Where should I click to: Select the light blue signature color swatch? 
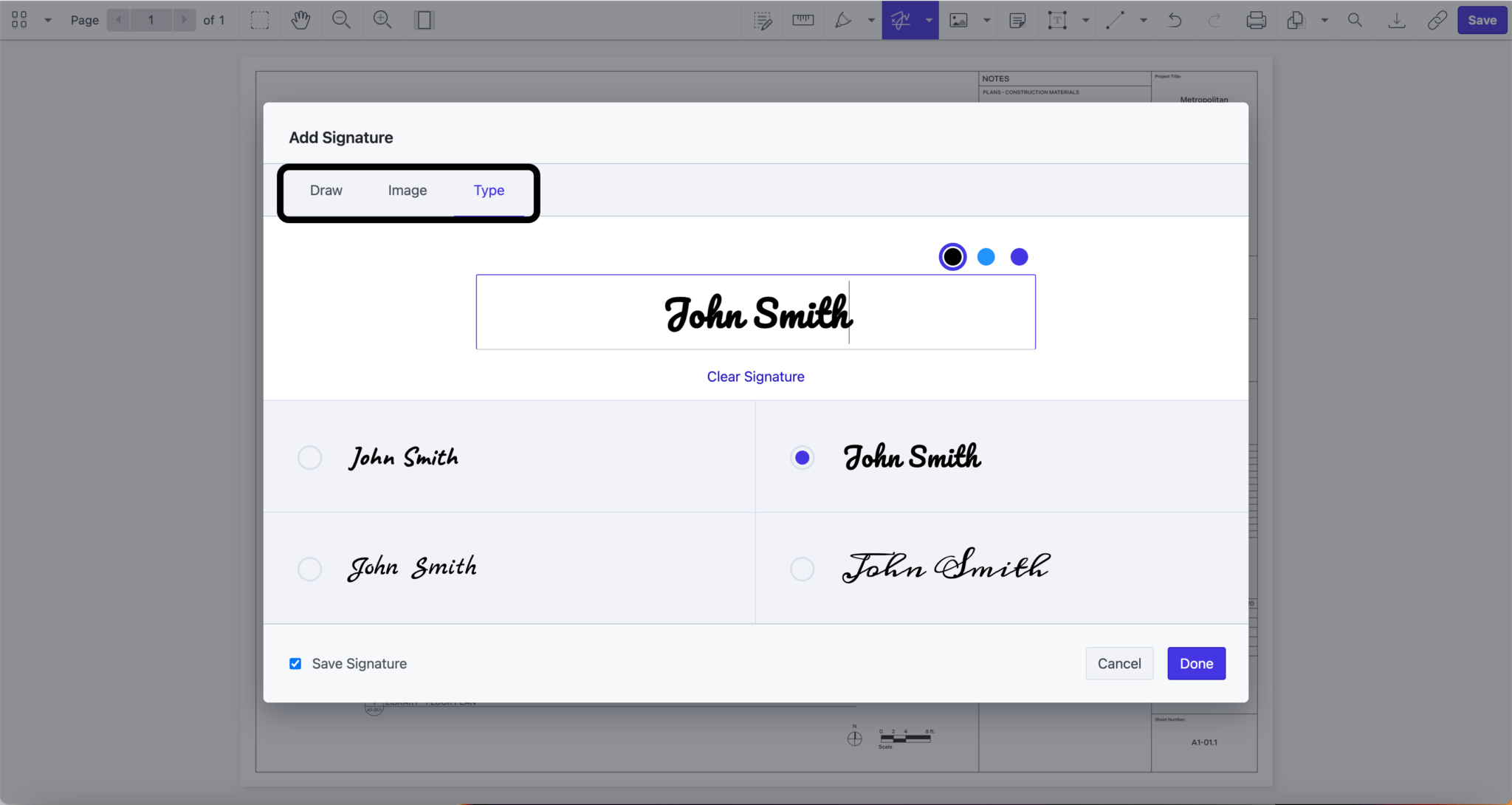986,256
